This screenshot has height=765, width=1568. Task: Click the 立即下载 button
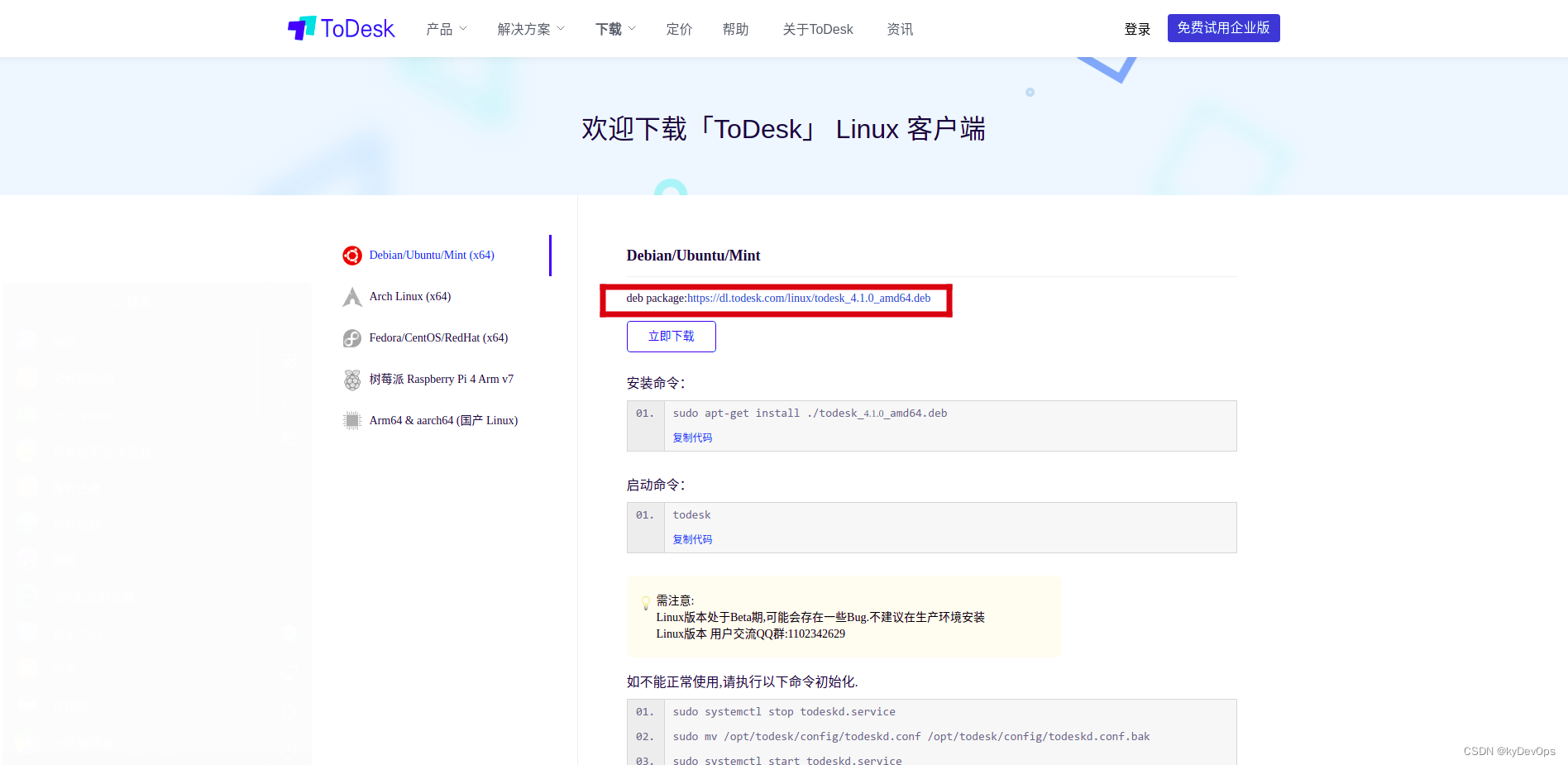pyautogui.click(x=671, y=337)
